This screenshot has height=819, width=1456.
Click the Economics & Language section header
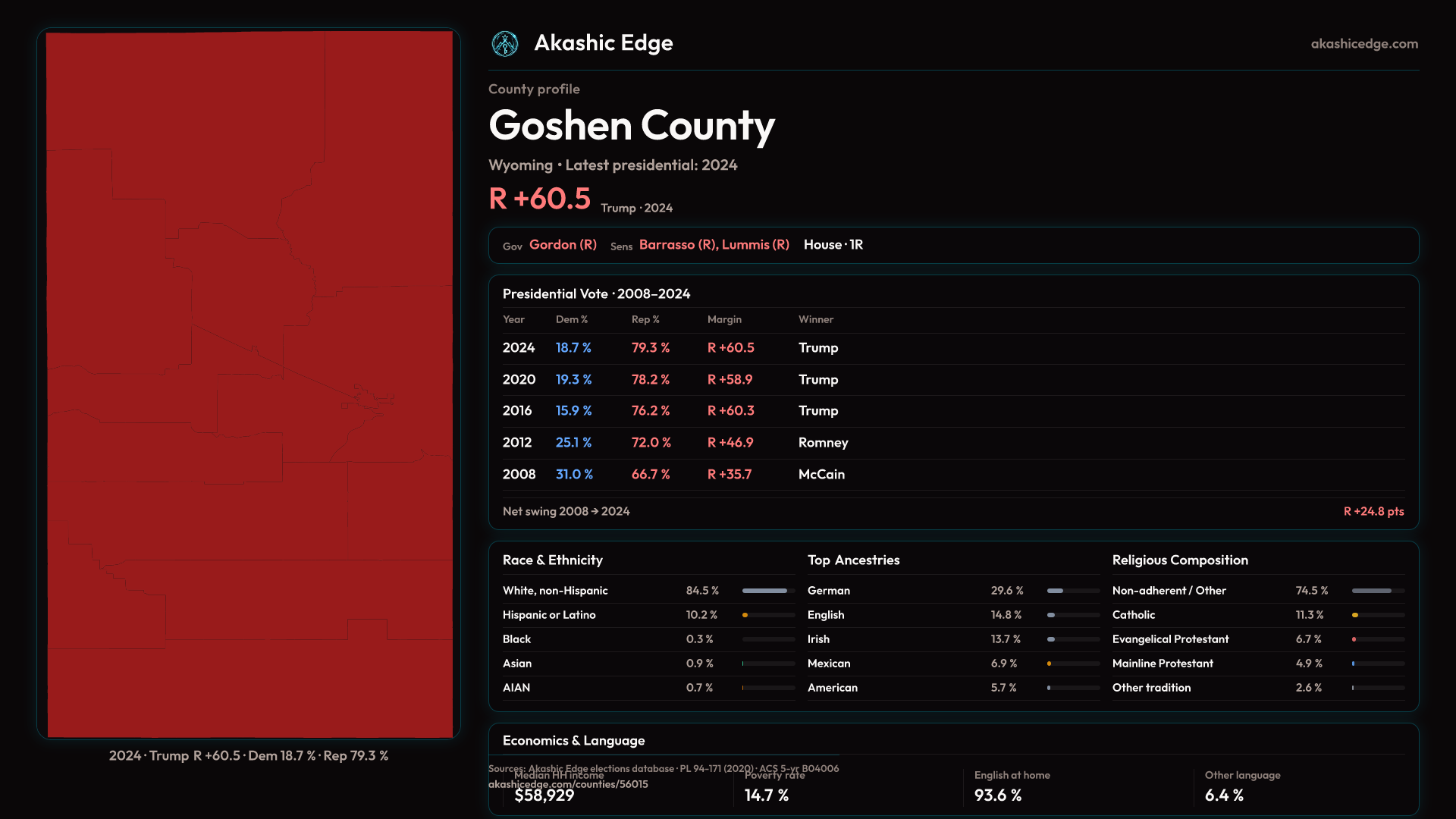point(573,741)
